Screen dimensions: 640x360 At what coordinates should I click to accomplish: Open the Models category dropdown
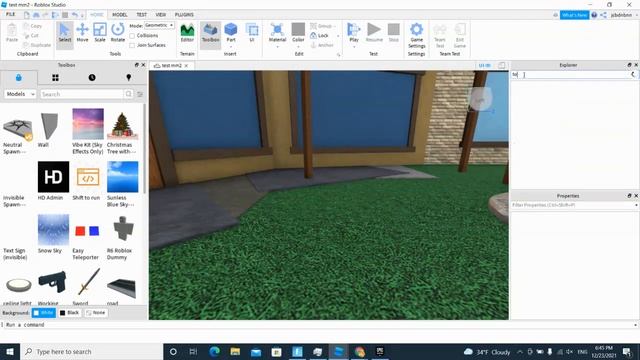[x=20, y=94]
